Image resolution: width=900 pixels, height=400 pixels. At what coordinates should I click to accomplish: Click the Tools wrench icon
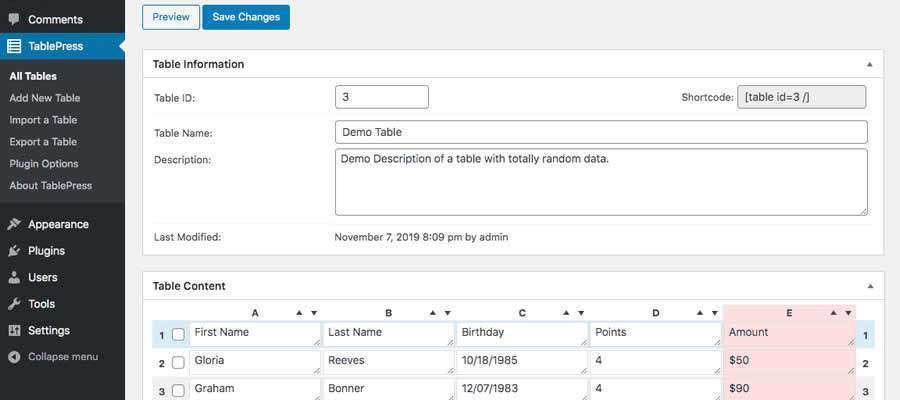pos(14,304)
